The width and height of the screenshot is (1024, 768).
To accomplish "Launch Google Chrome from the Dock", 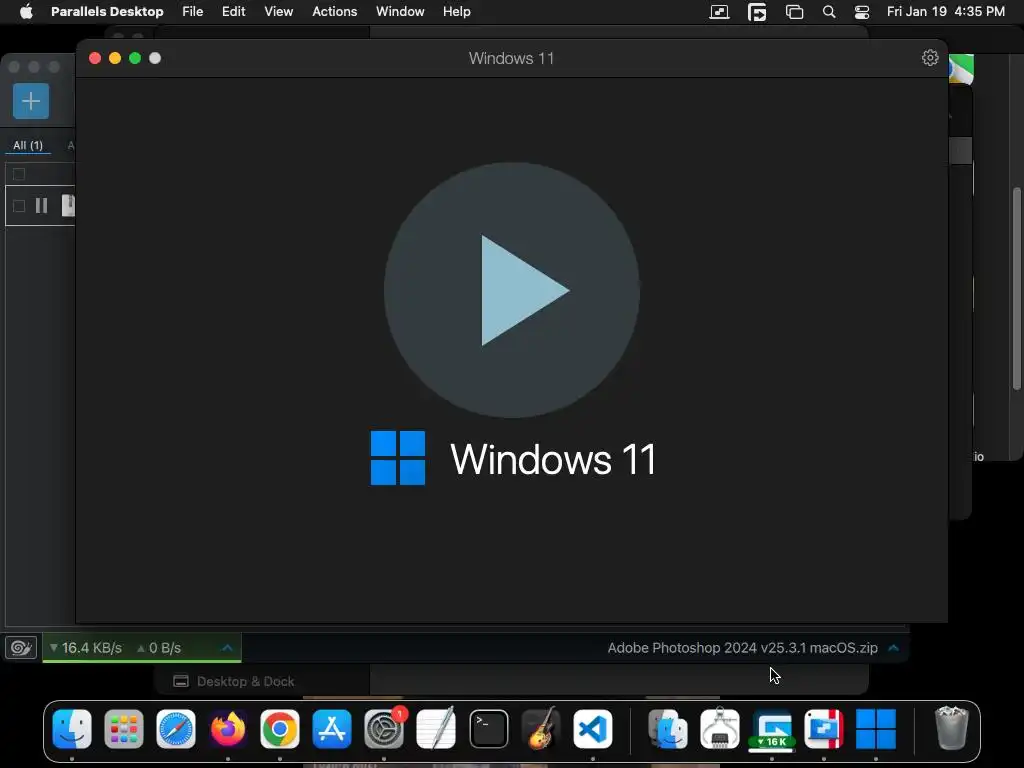I will click(x=280, y=729).
